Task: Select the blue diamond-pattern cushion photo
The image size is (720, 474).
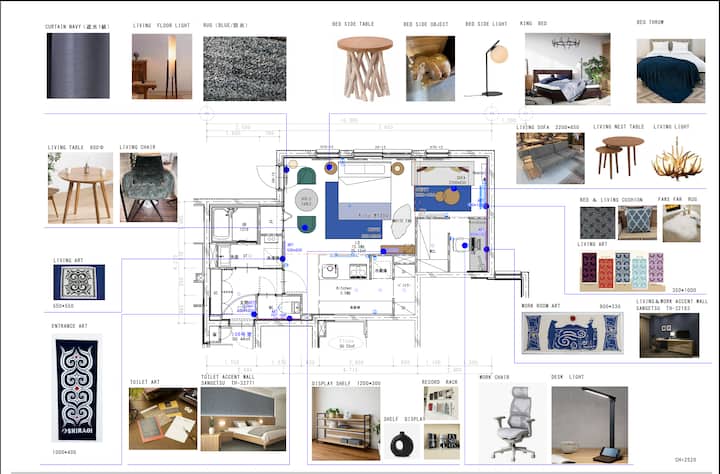Action: pyautogui.click(x=637, y=223)
